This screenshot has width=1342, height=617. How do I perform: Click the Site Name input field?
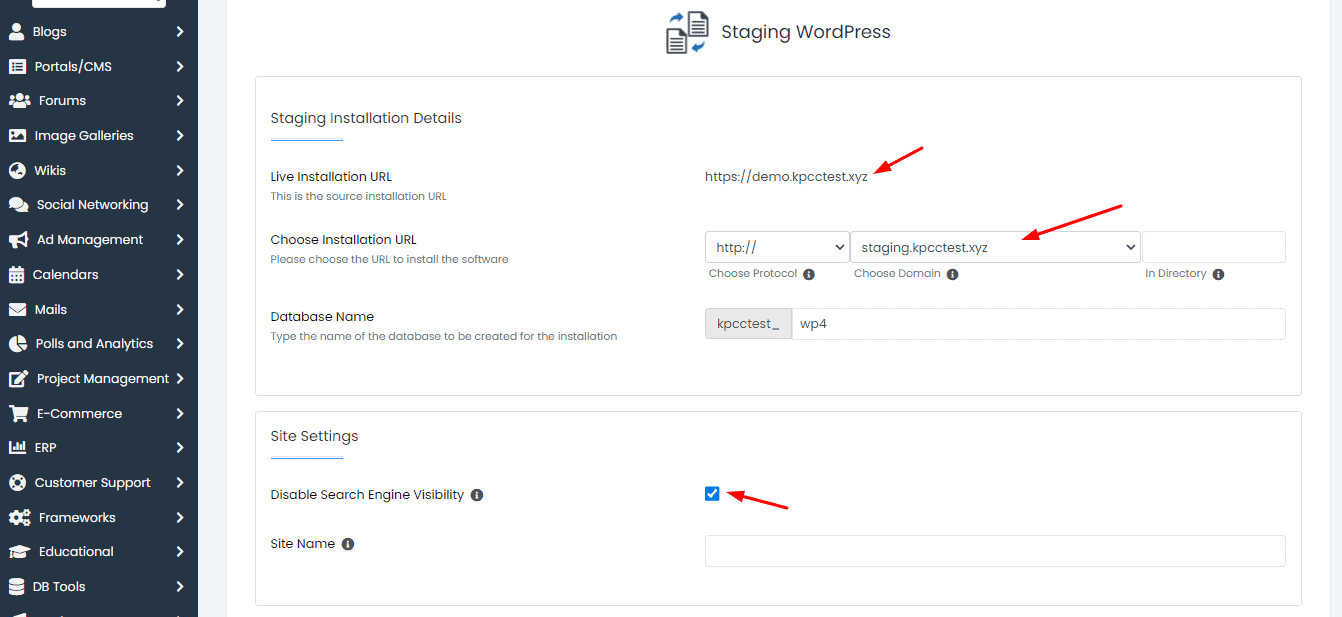click(994, 551)
